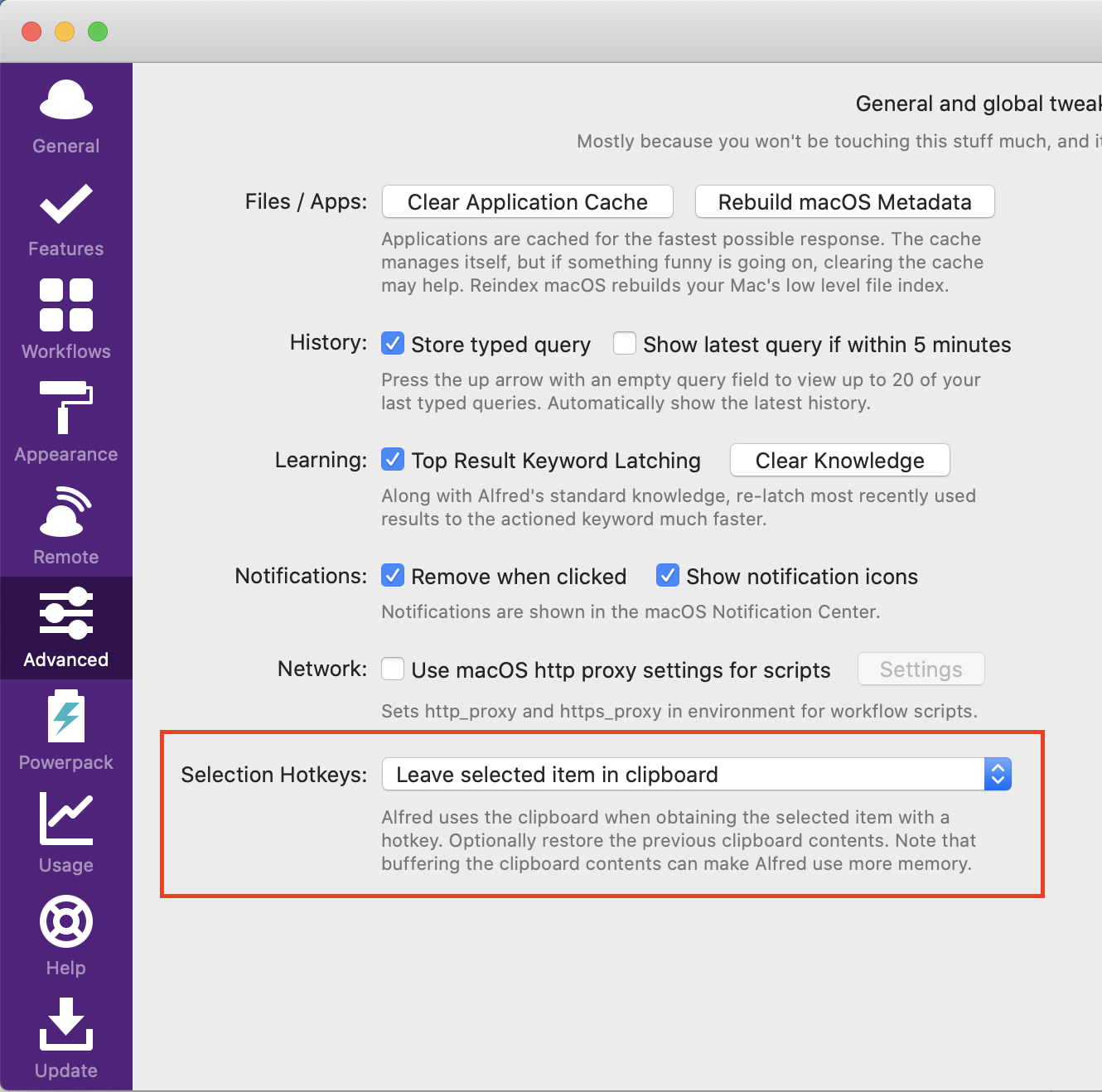
Task: Click the 'Notifications are shown in the macOS' description
Action: 631,611
